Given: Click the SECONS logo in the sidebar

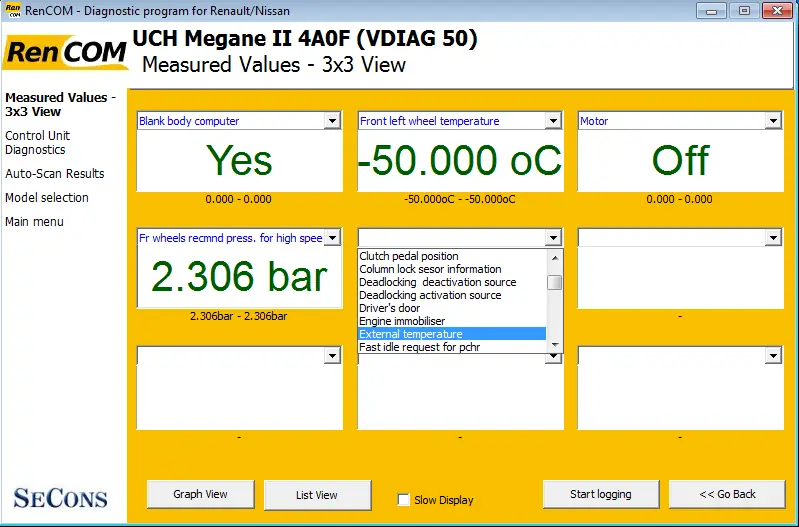Looking at the screenshot, I should [x=61, y=498].
